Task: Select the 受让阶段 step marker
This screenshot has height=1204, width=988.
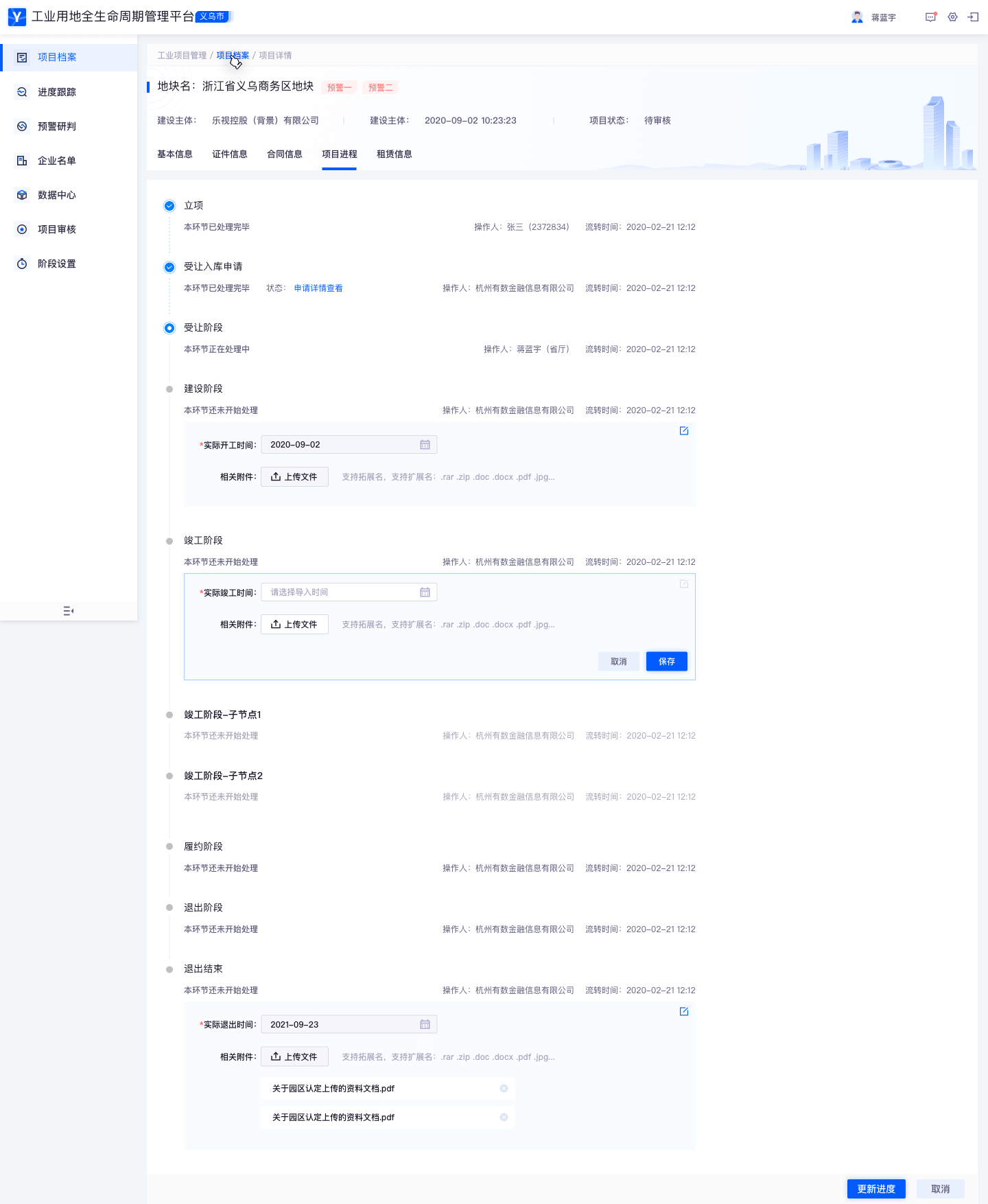Action: [x=169, y=328]
